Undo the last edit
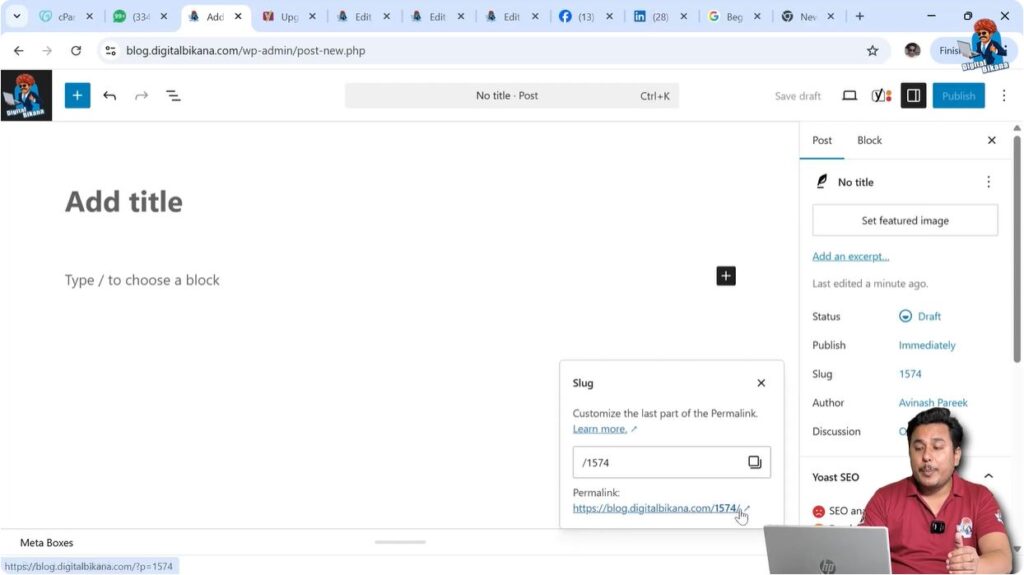 109,96
